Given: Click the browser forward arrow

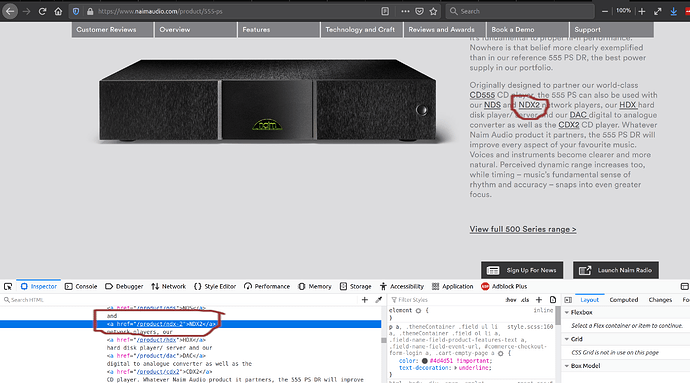Looking at the screenshot, I should point(26,11).
